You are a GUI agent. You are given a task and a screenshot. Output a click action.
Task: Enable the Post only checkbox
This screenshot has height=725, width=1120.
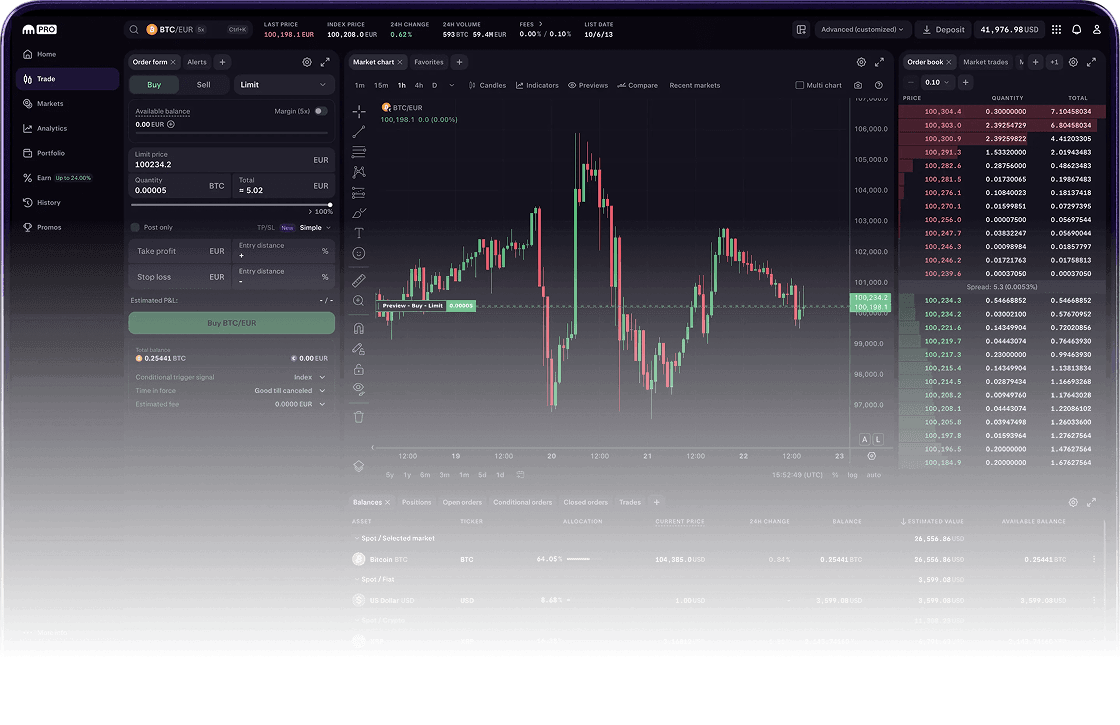(136, 227)
